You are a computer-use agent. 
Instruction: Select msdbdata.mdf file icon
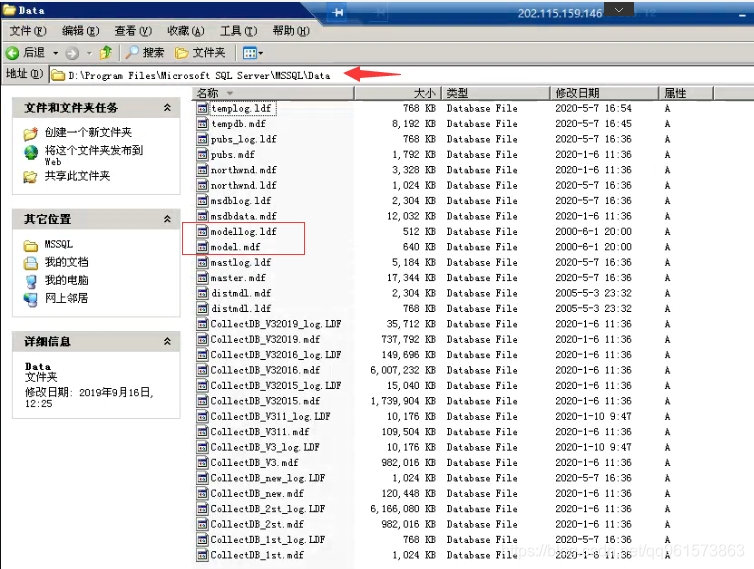pyautogui.click(x=202, y=216)
